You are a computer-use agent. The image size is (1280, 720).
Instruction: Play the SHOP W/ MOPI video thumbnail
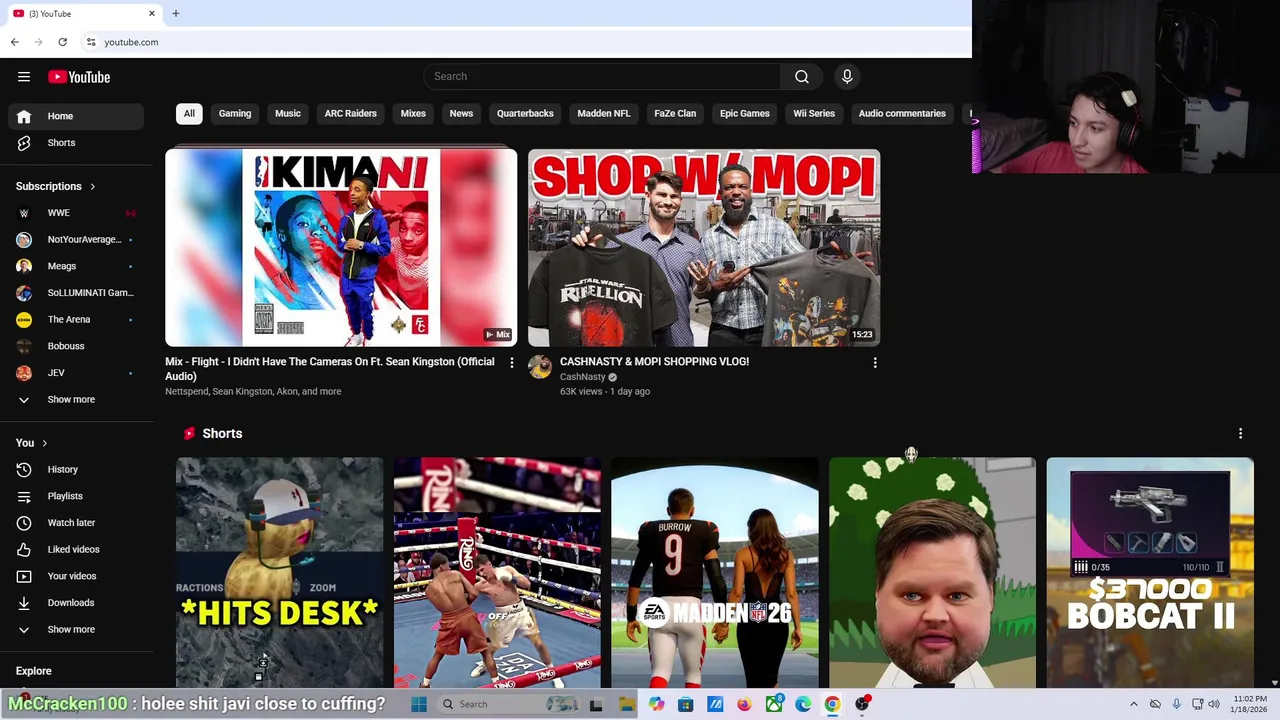pos(704,247)
